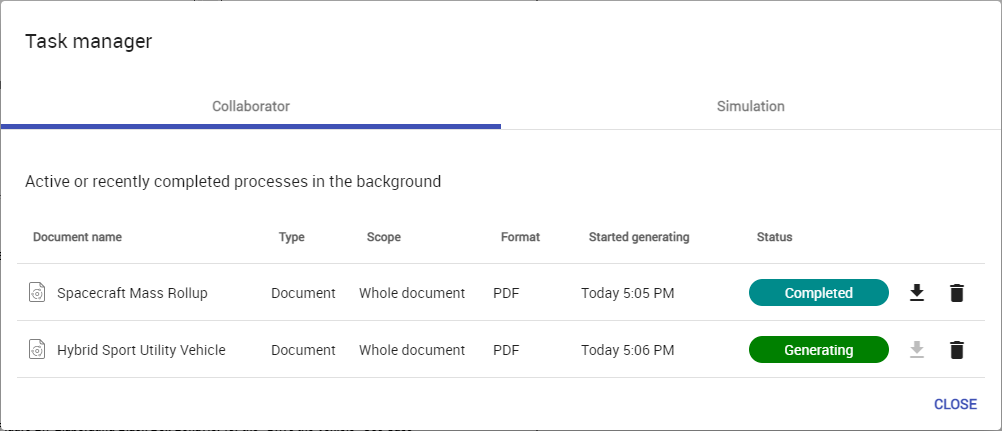This screenshot has width=1002, height=431.
Task: Switch to the Simulation tab
Action: [x=750, y=106]
